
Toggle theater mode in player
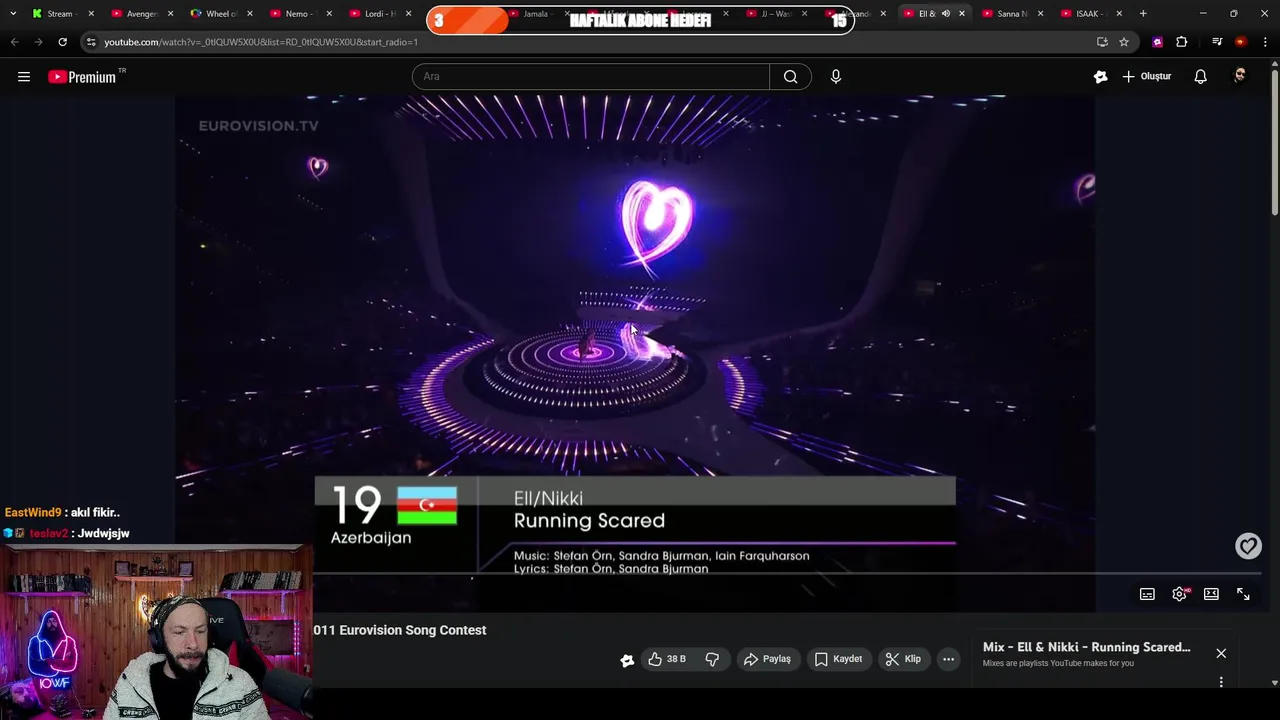(1211, 594)
